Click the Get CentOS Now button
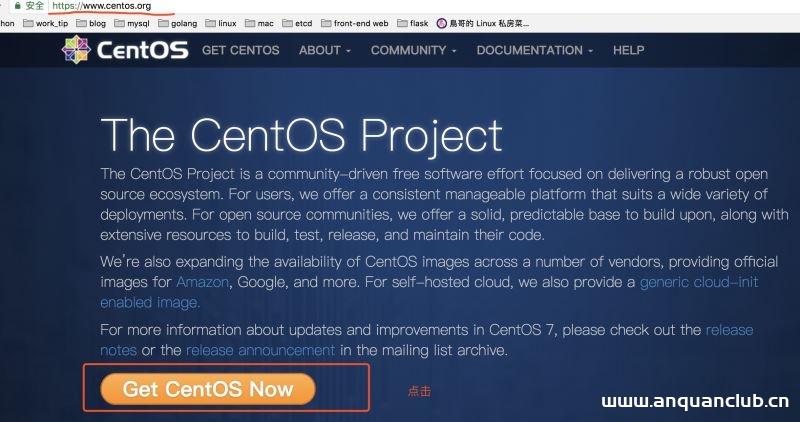This screenshot has width=800, height=422. 208,389
